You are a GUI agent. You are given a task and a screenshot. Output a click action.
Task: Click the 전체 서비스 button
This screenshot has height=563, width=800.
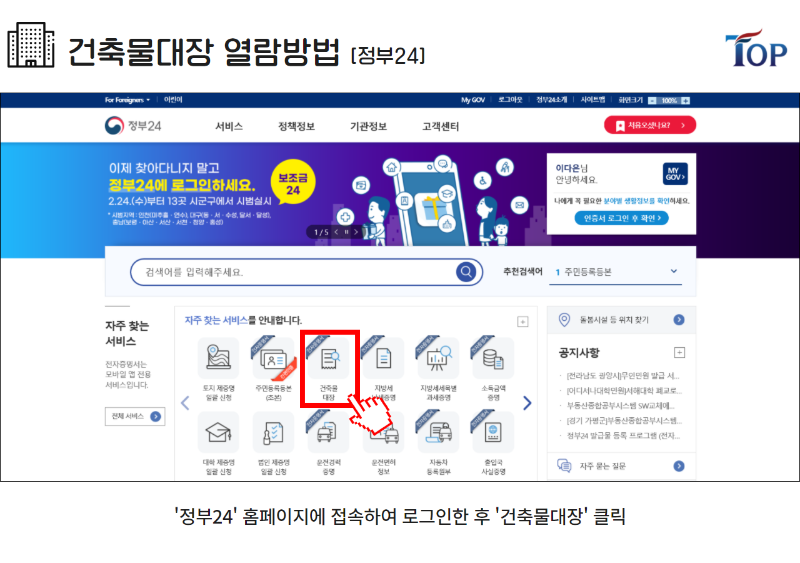coord(135,416)
